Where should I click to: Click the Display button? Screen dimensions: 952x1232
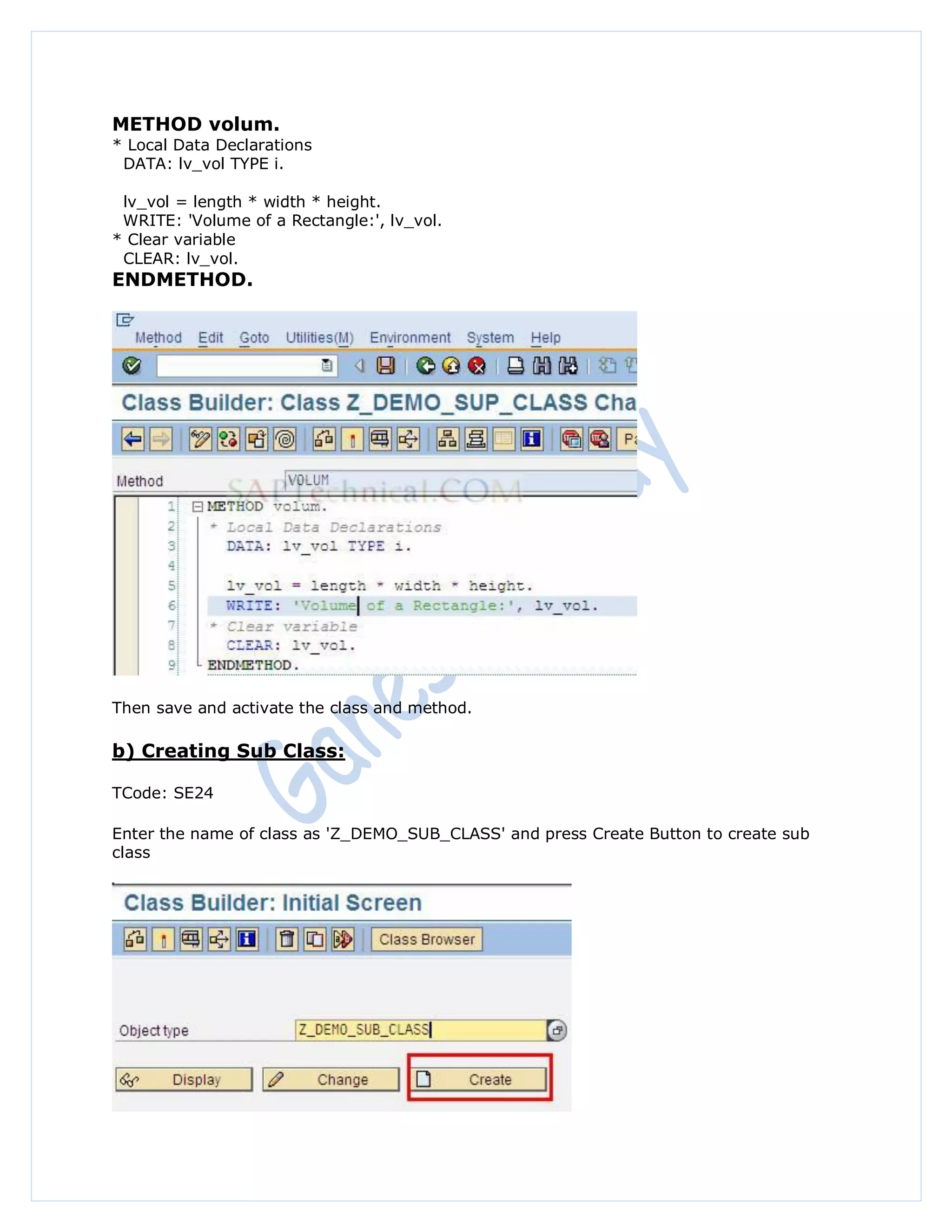(184, 1080)
